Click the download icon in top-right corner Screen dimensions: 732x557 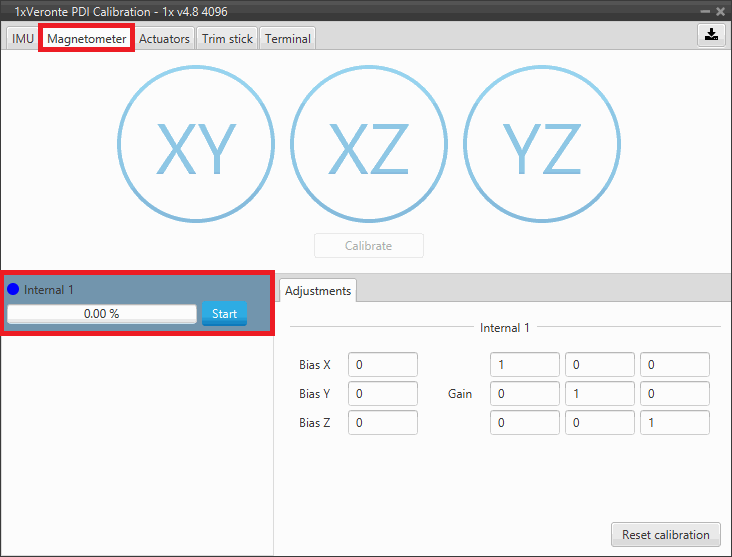(711, 35)
